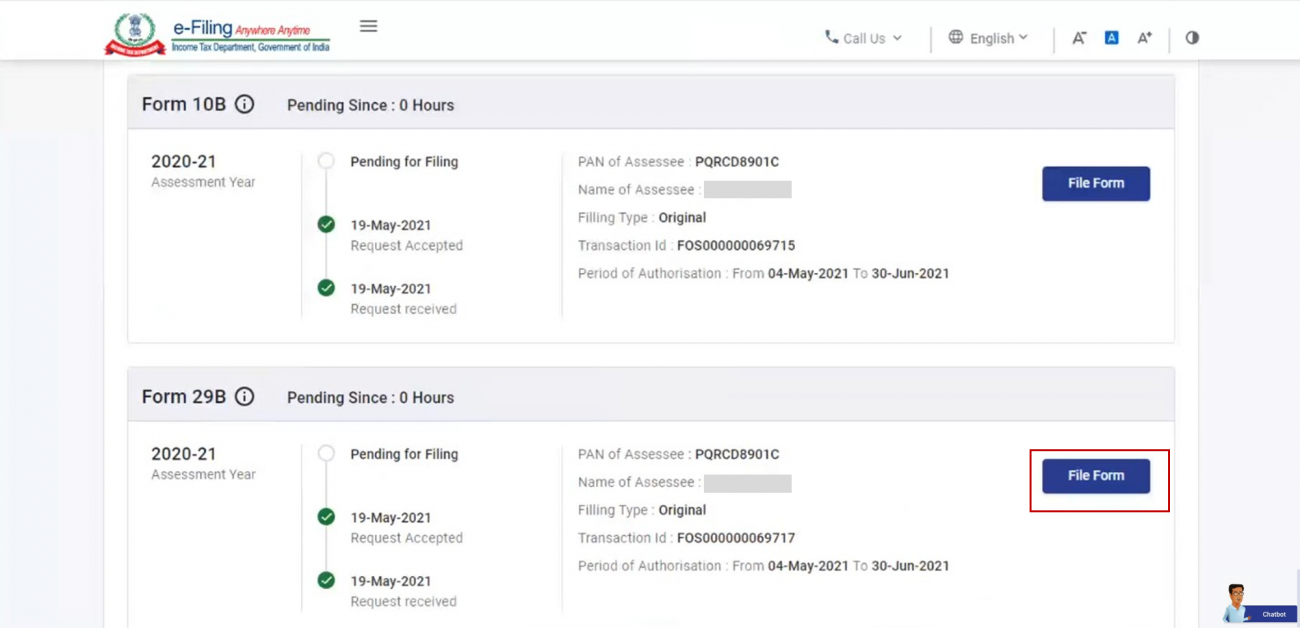This screenshot has height=628, width=1300.
Task: Click the info icon next to Form 10B
Action: coord(246,103)
